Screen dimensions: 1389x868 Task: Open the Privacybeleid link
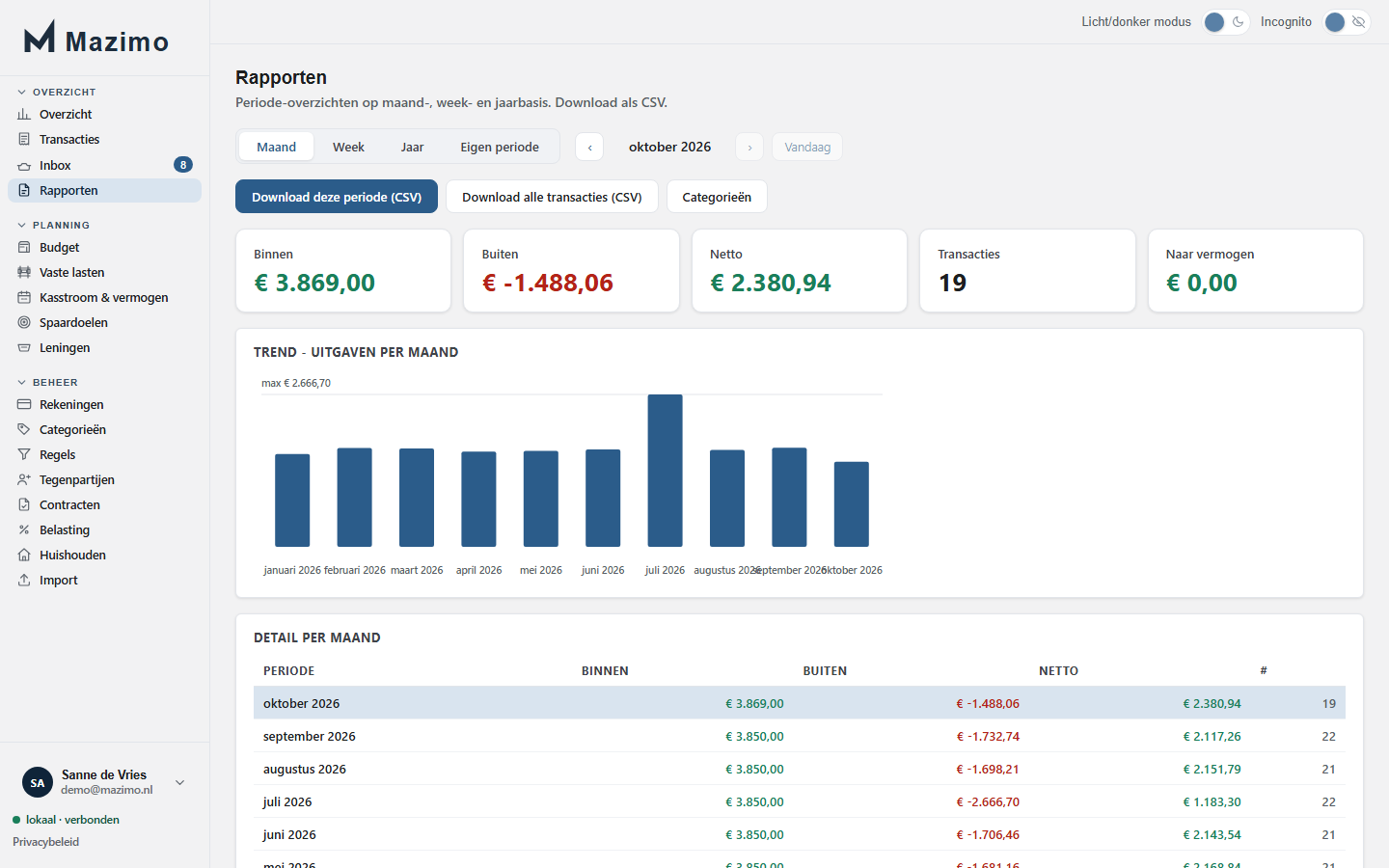pyautogui.click(x=46, y=842)
